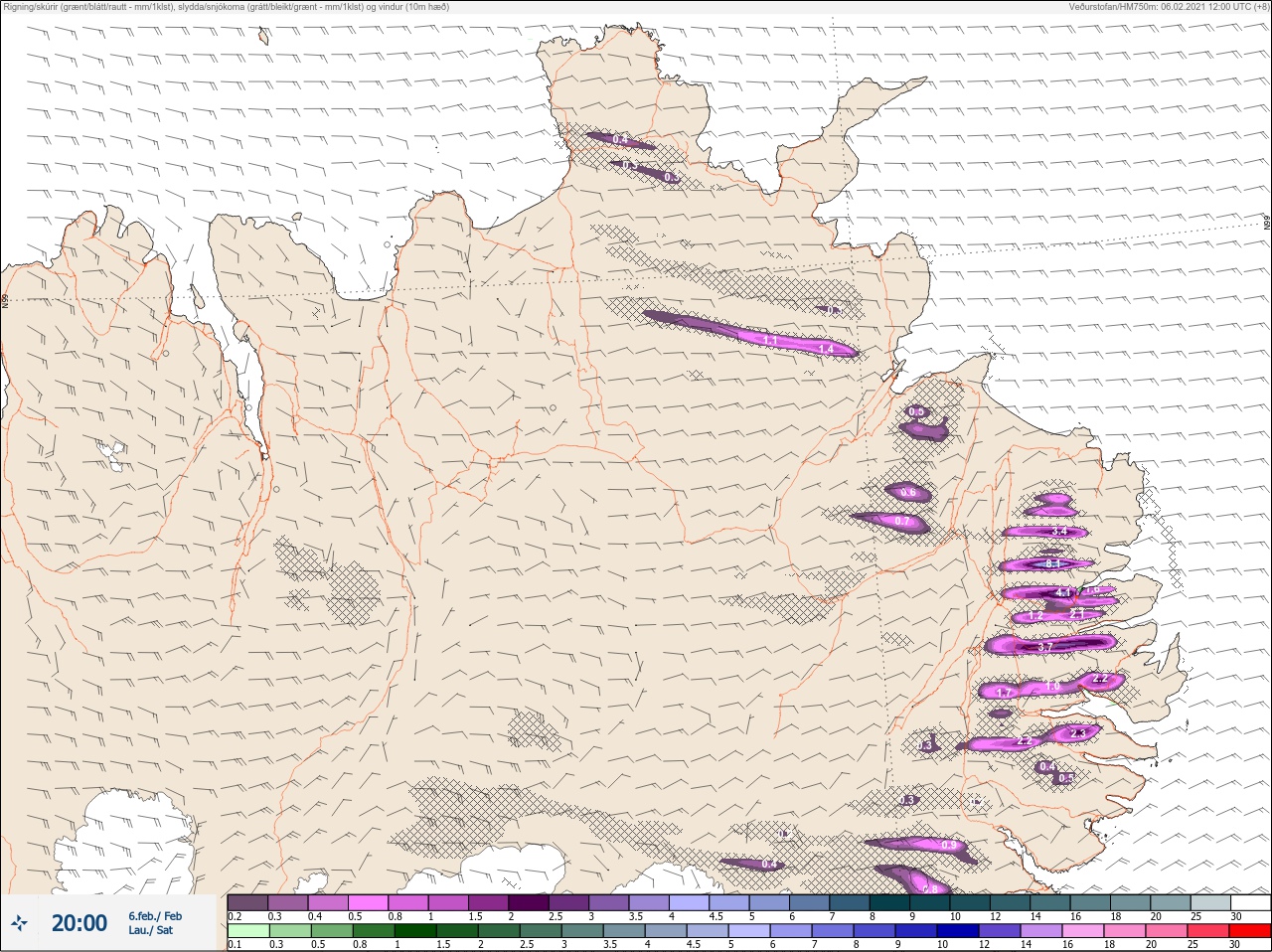Click the 4.1 precipitation value on the map
Screen dimensions: 1272x952
1063,592
